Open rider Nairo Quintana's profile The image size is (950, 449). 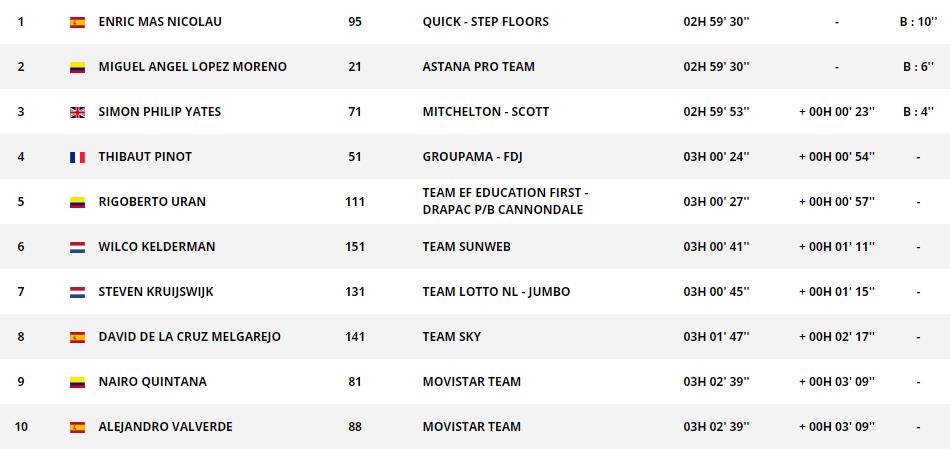pyautogui.click(x=154, y=382)
